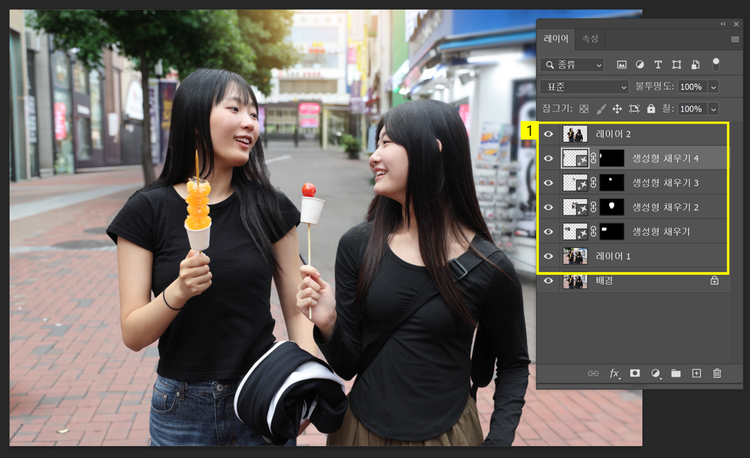Select the 생성형 채우기 3 layer mask
This screenshot has width=750, height=458.
click(x=611, y=183)
